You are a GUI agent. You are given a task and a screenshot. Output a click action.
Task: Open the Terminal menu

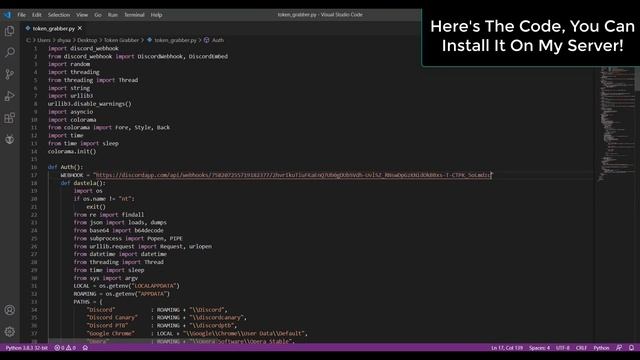(x=134, y=15)
